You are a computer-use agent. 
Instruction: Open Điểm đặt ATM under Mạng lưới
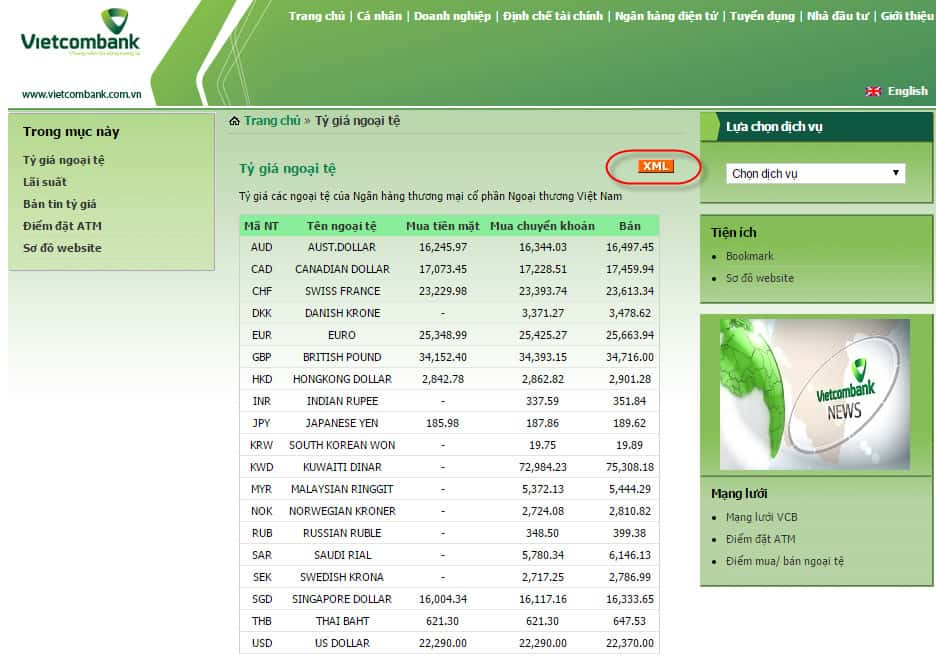[760, 539]
